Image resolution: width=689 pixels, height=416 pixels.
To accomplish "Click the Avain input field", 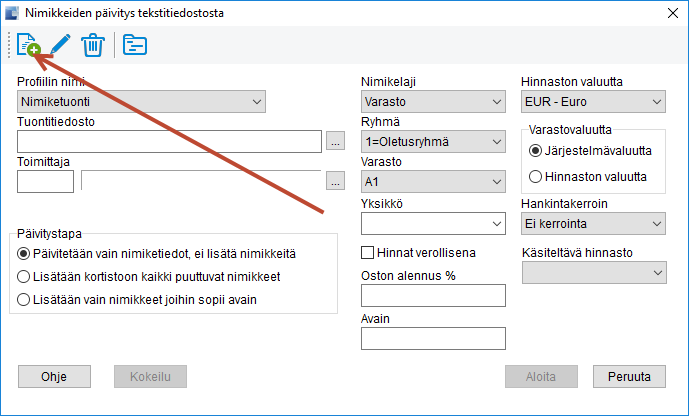I will [x=433, y=338].
